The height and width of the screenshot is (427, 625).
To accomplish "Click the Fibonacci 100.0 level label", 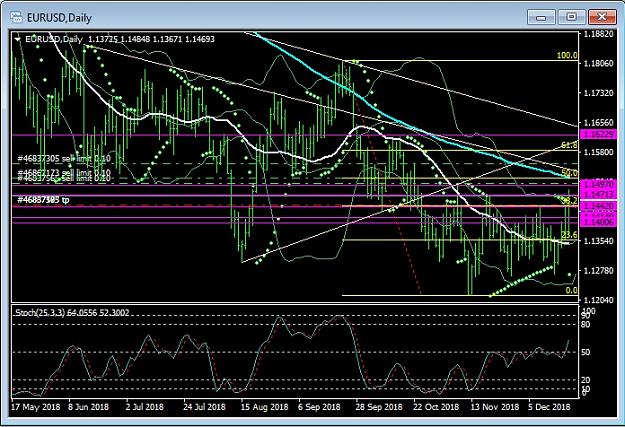I will click(x=567, y=55).
